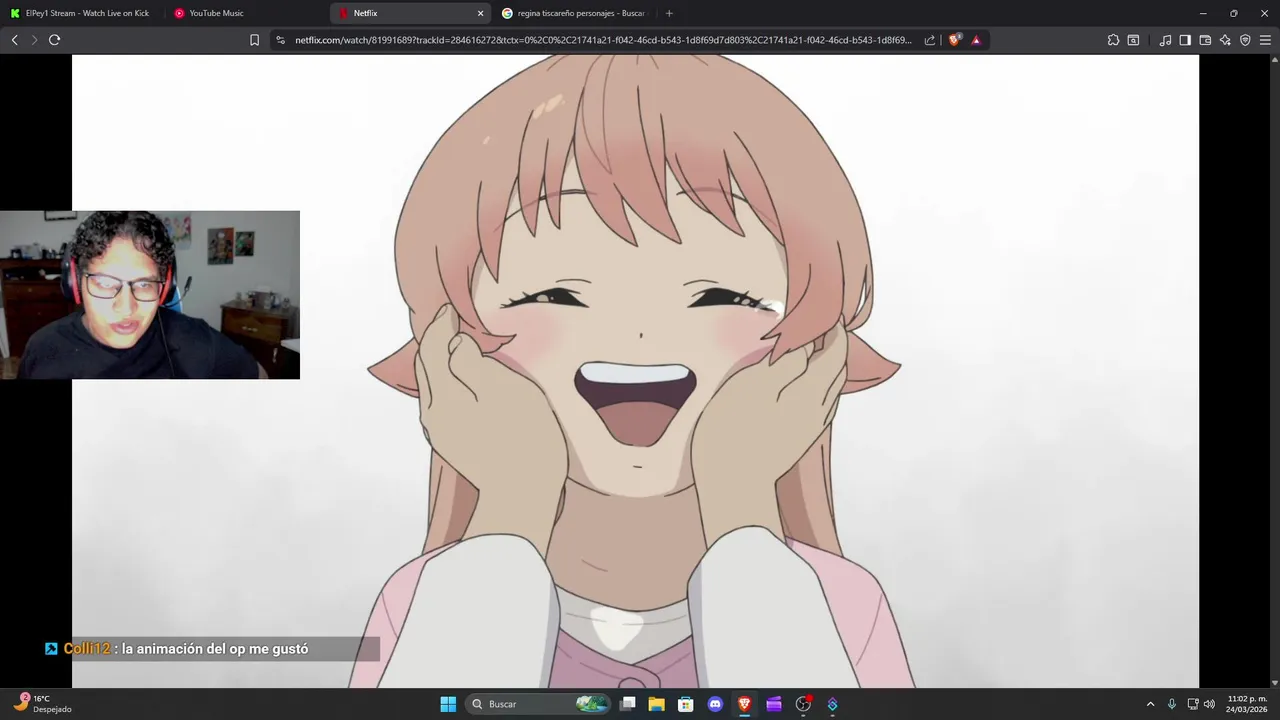Screen dimensions: 1280x720
Task: Switch to the regina tiscareño search tab
Action: pyautogui.click(x=575, y=13)
